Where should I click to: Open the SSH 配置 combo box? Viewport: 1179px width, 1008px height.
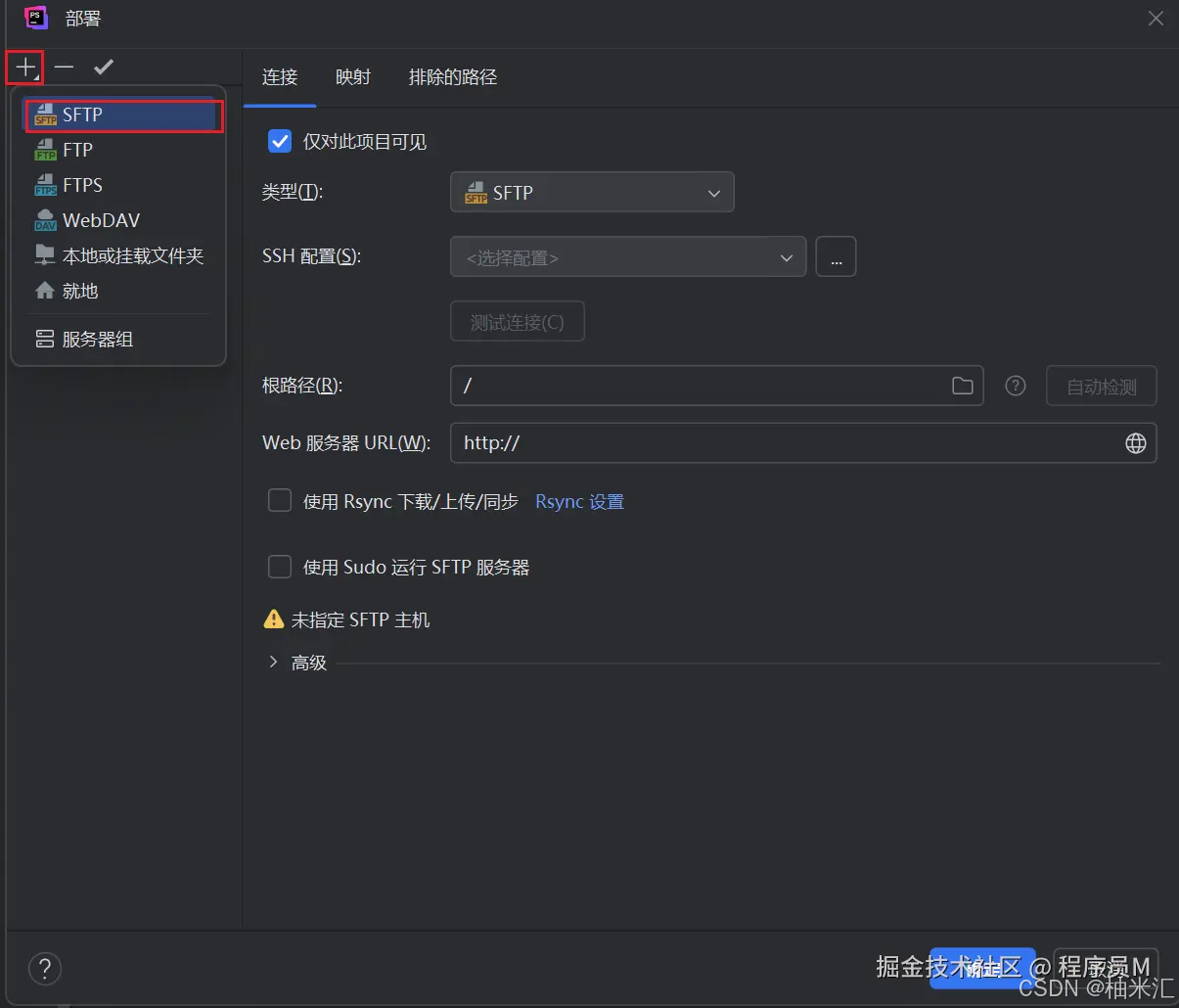click(x=628, y=257)
